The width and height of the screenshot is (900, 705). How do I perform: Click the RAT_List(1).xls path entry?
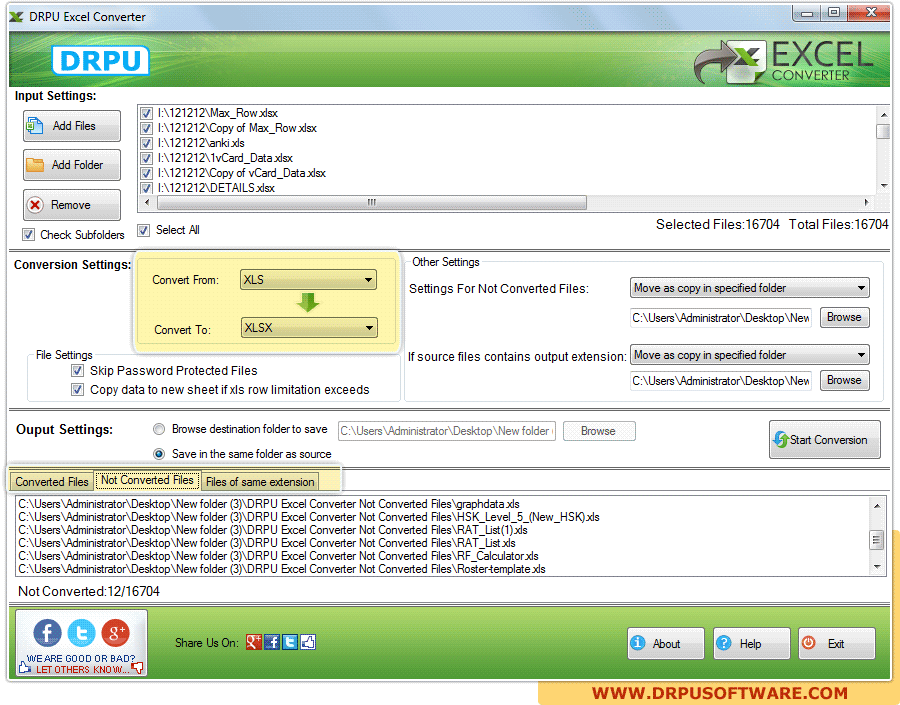coord(273,530)
